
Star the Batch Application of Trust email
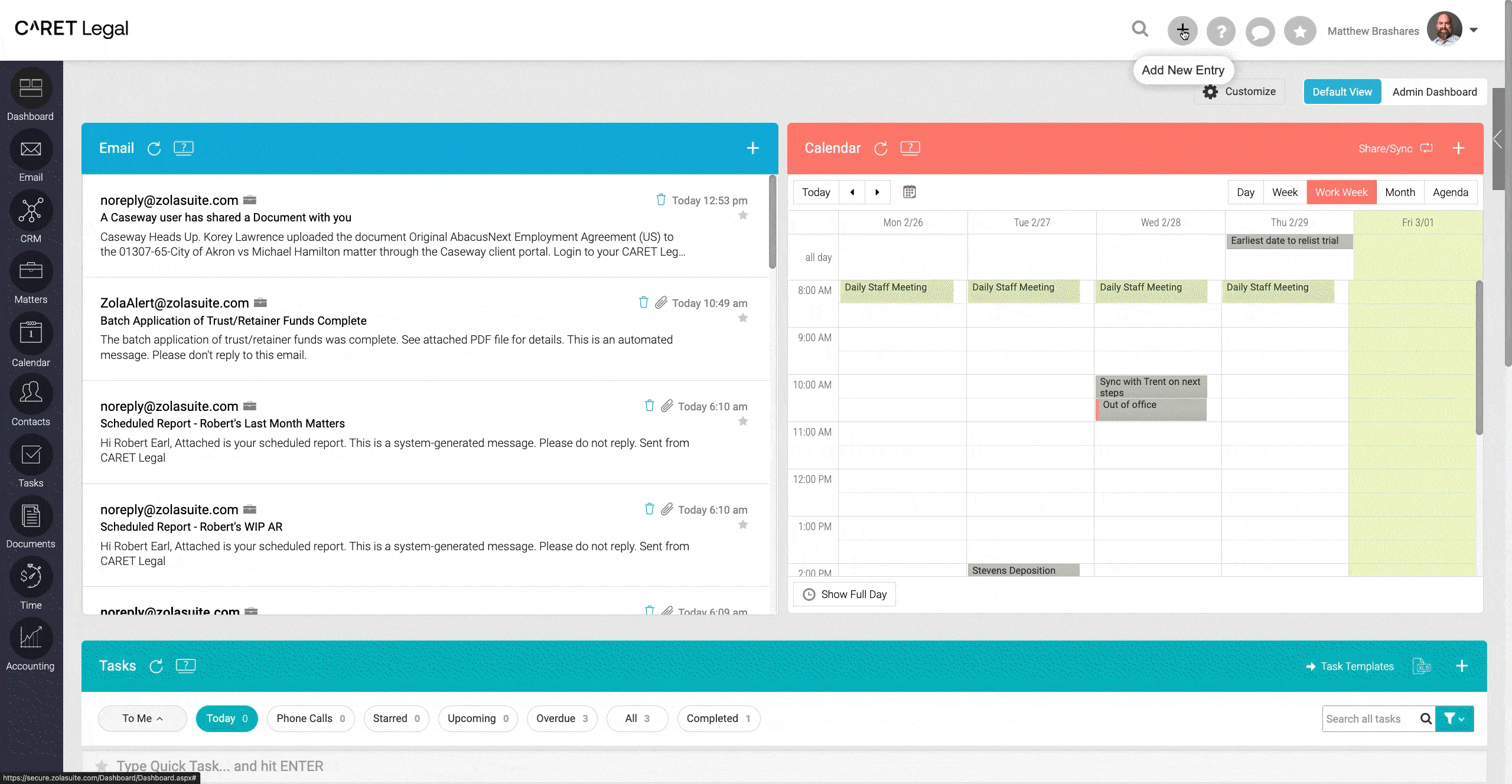(743, 318)
